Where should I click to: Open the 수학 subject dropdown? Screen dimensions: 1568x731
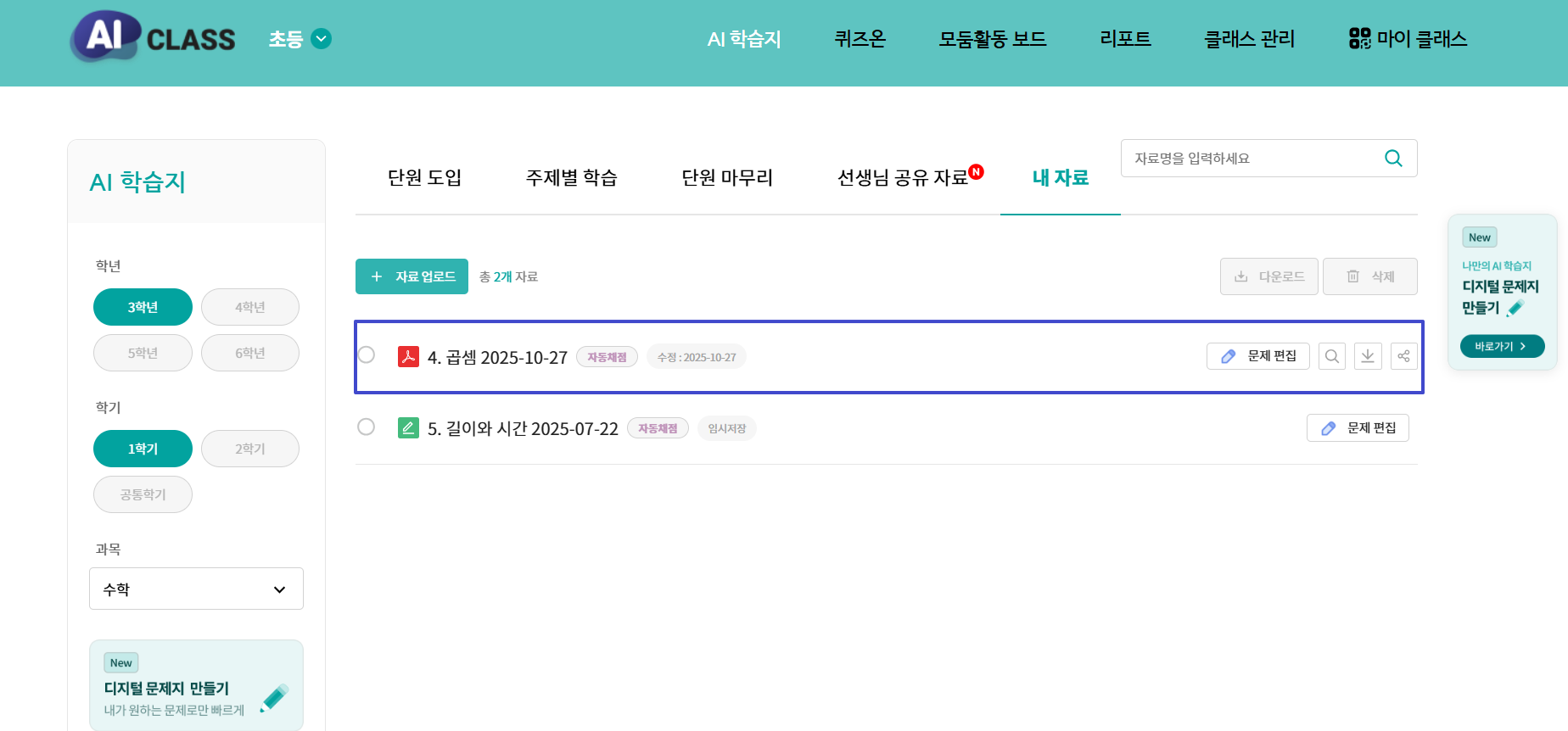(196, 589)
